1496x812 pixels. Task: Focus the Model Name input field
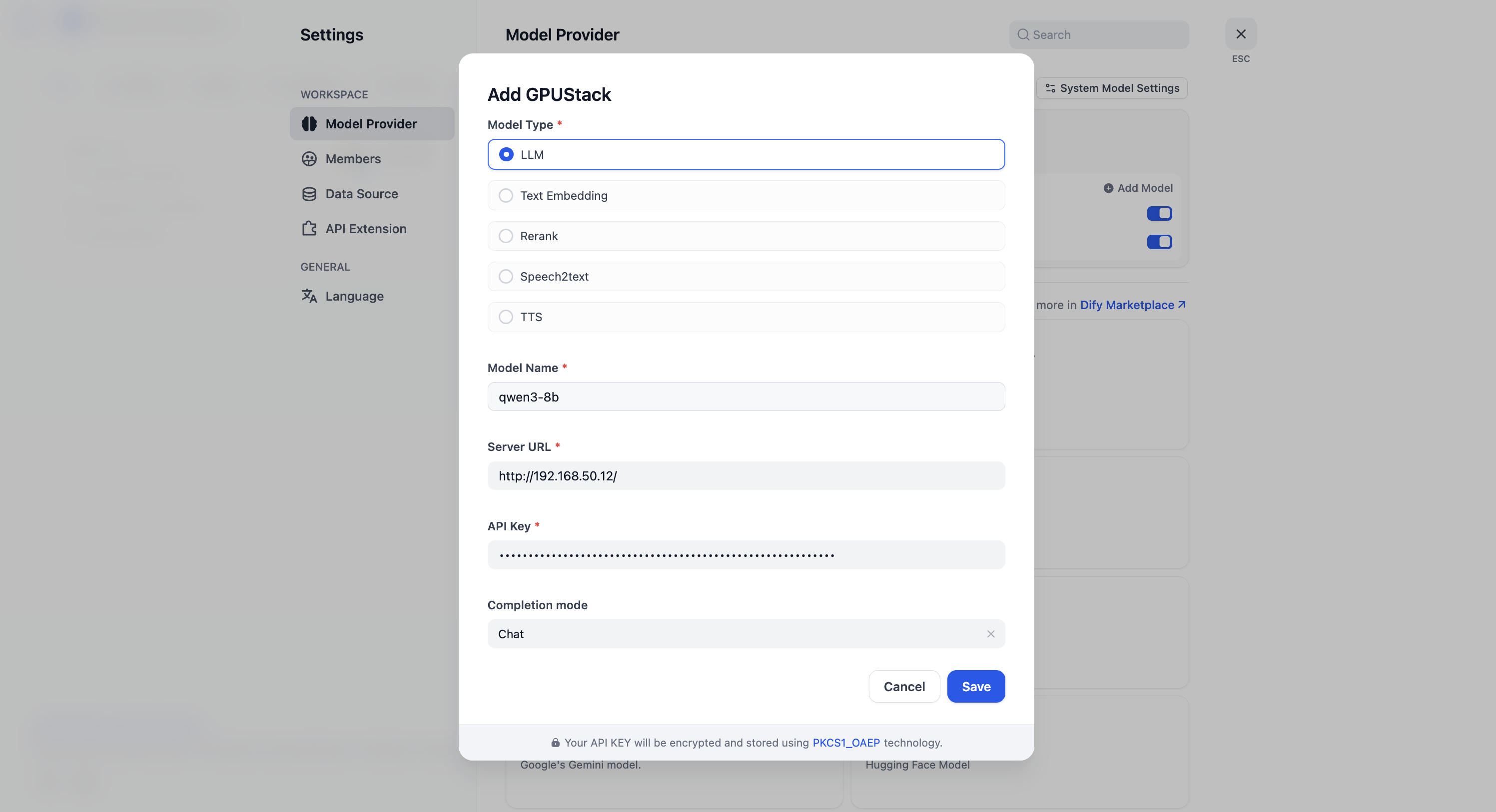(746, 397)
